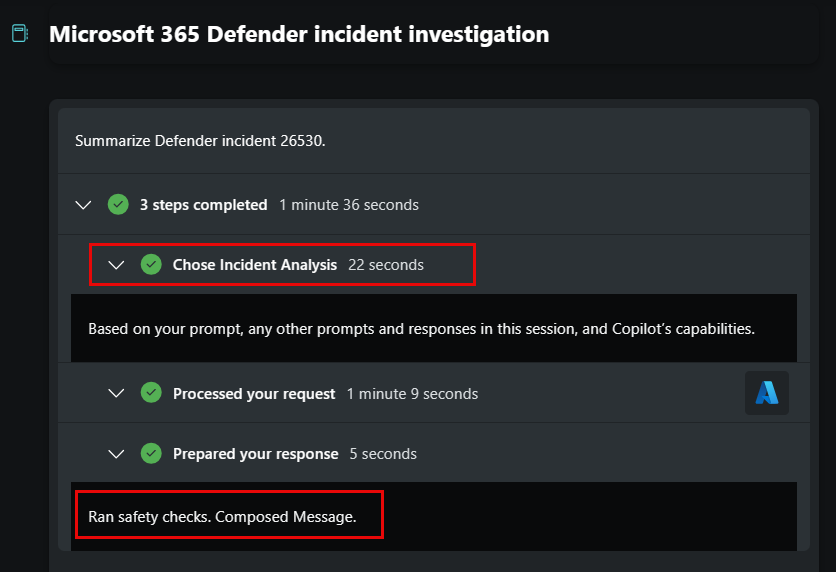Click the Ran safety checks message text
The image size is (836, 572).
pos(222,517)
